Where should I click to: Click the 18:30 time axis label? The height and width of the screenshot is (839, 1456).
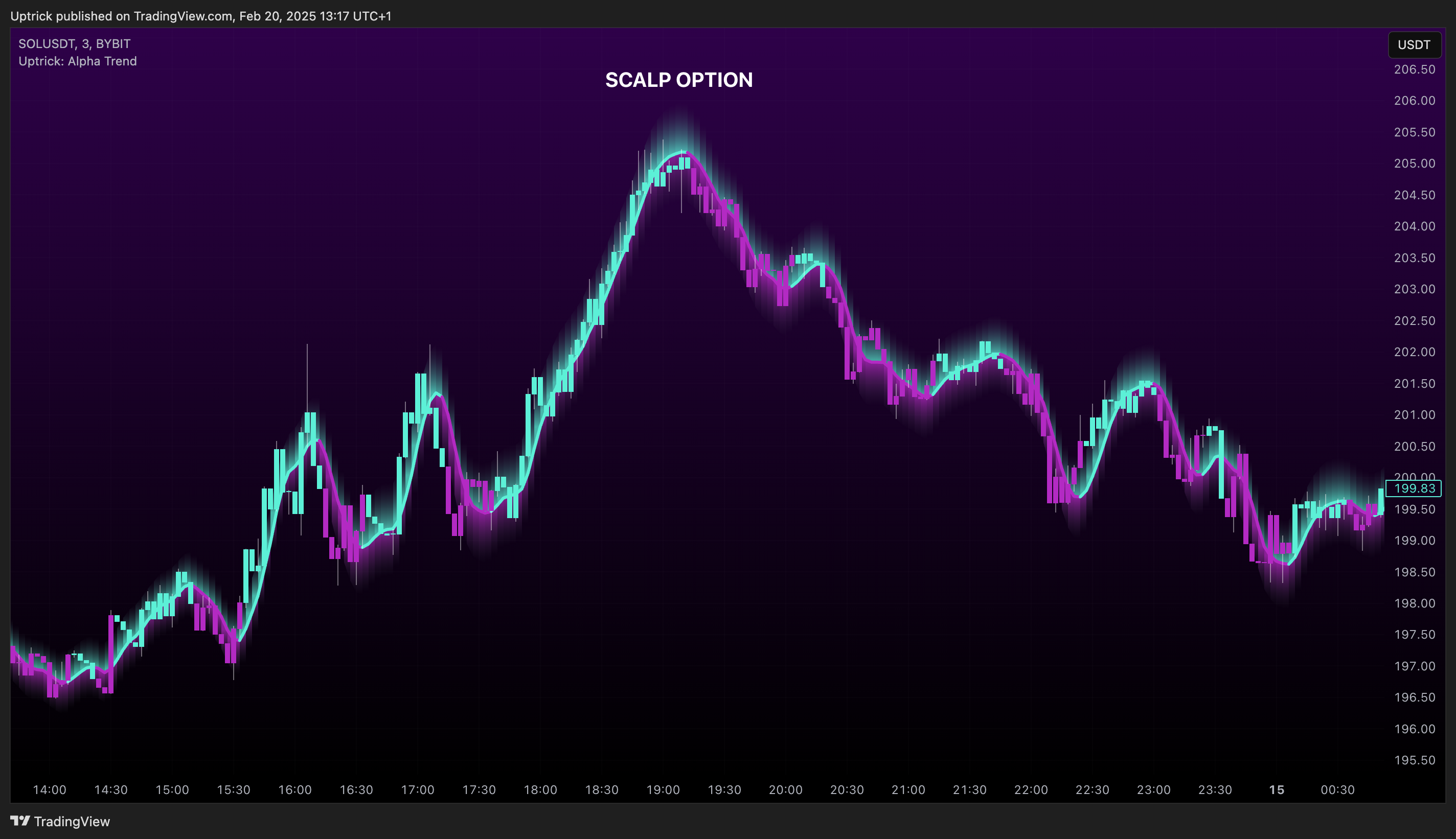pos(602,790)
